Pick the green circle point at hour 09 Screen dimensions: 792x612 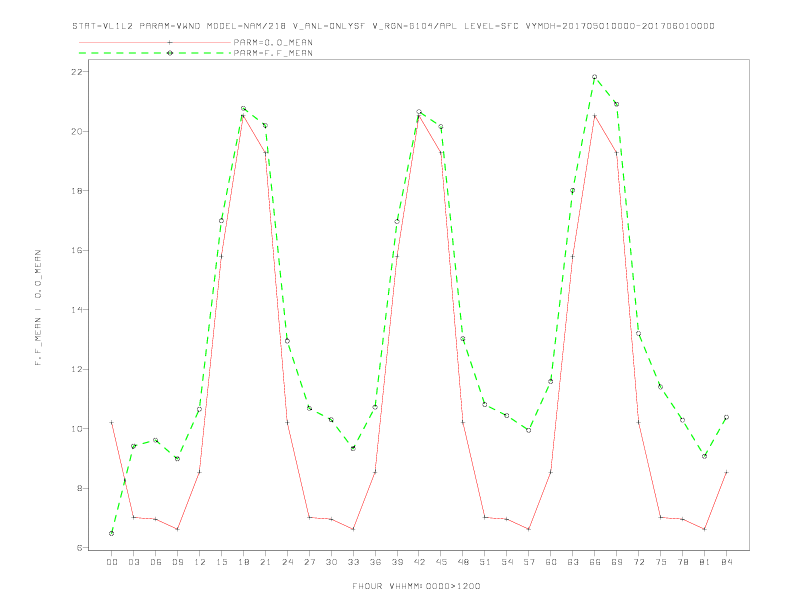177,458
